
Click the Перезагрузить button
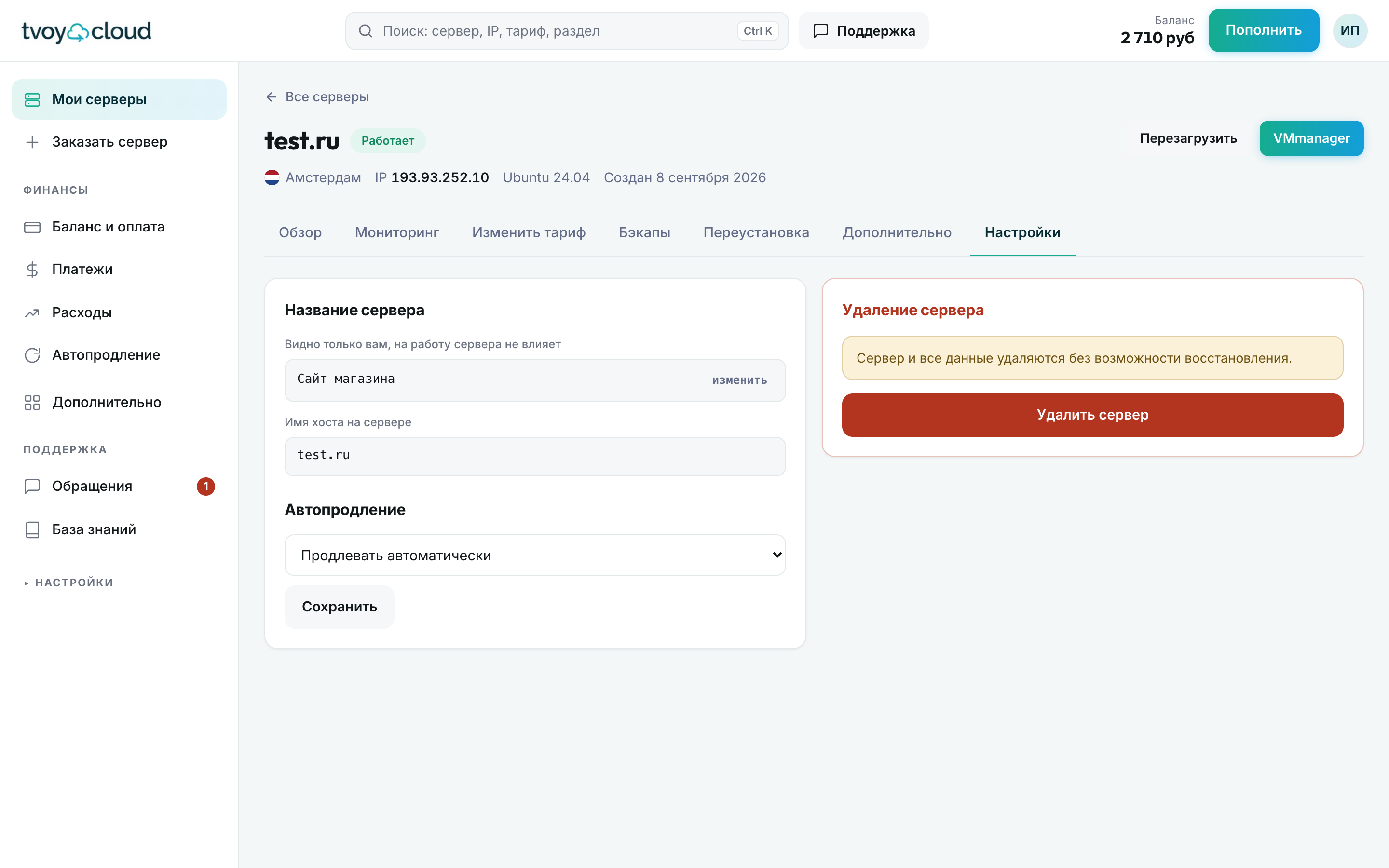tap(1188, 138)
